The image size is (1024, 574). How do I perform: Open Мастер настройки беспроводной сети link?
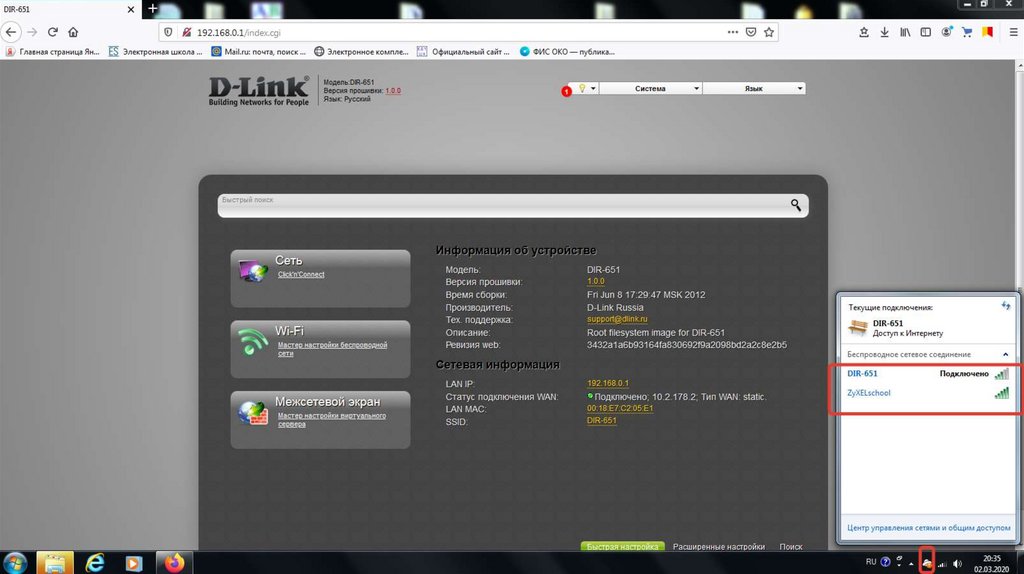pos(332,349)
